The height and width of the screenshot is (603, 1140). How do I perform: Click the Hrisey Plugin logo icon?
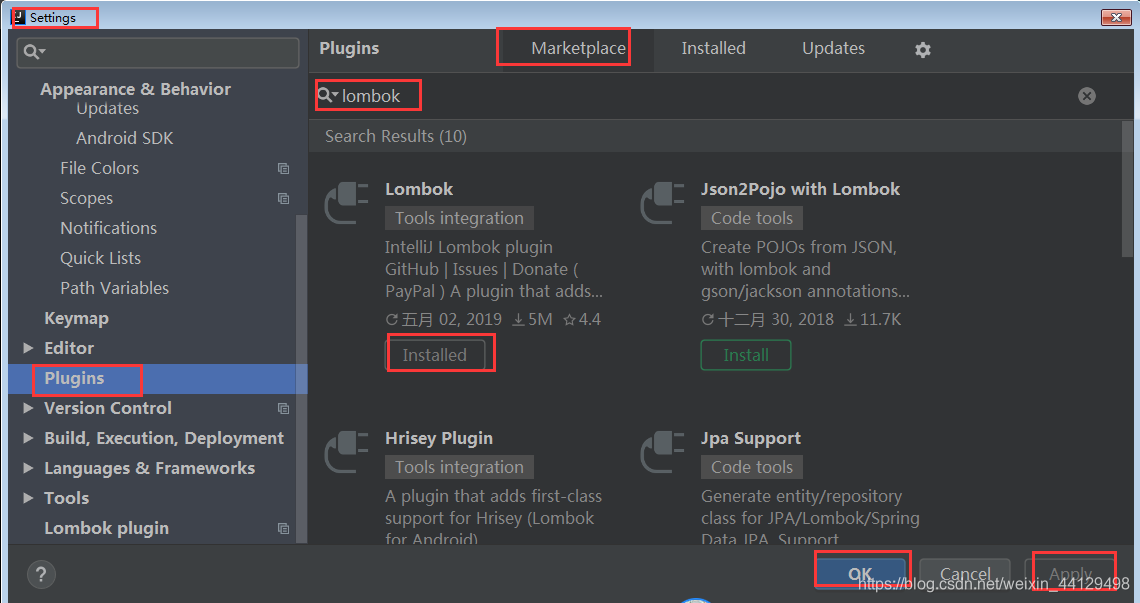pos(347,452)
